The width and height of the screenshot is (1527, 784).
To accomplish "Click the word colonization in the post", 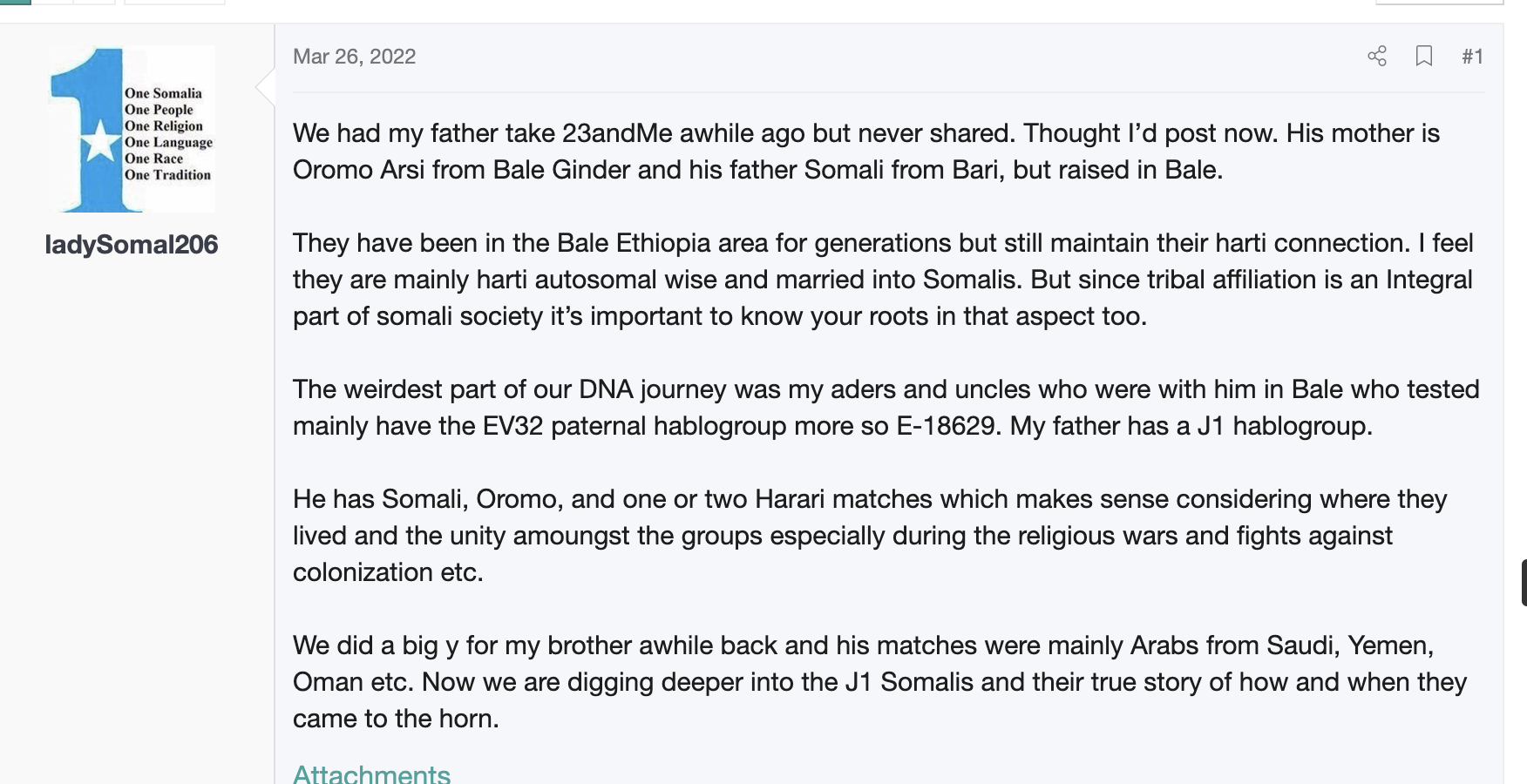I will pyautogui.click(x=363, y=572).
